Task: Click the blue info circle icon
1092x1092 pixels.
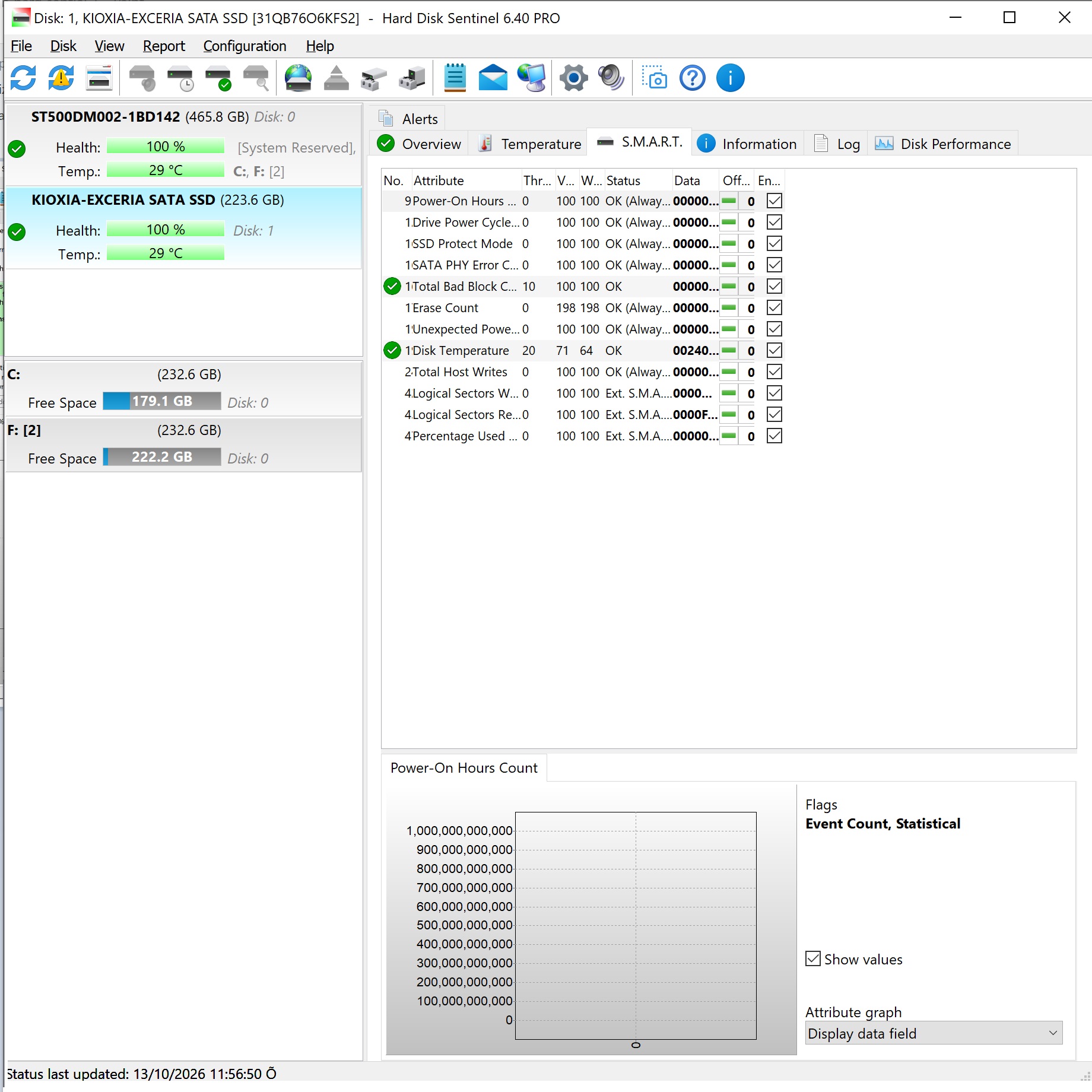Action: click(x=731, y=78)
